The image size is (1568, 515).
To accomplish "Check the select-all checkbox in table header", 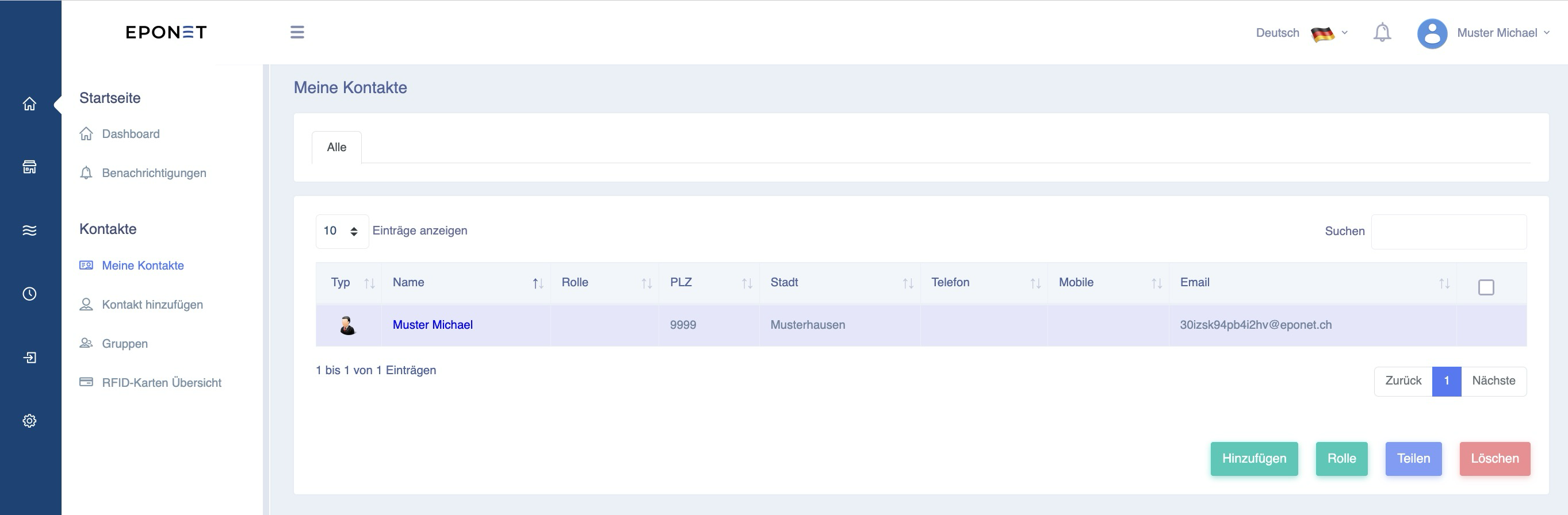I will point(1486,287).
